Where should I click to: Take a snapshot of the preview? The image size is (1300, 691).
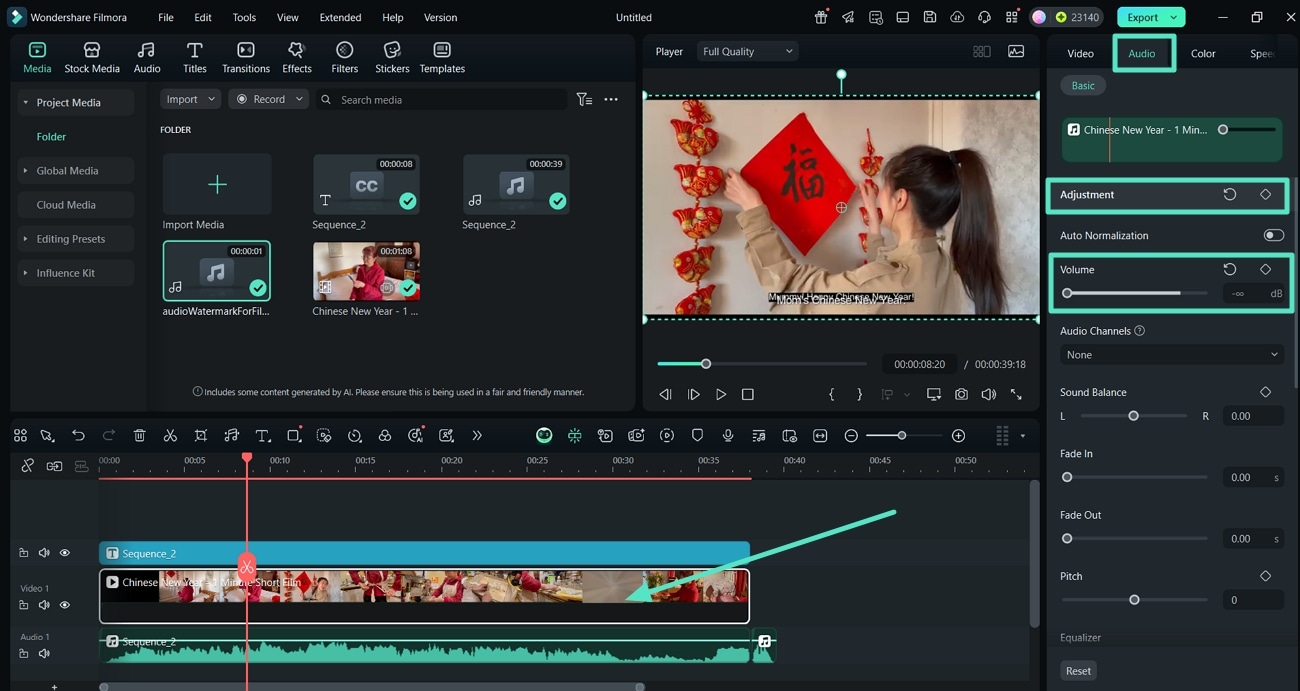(961, 395)
